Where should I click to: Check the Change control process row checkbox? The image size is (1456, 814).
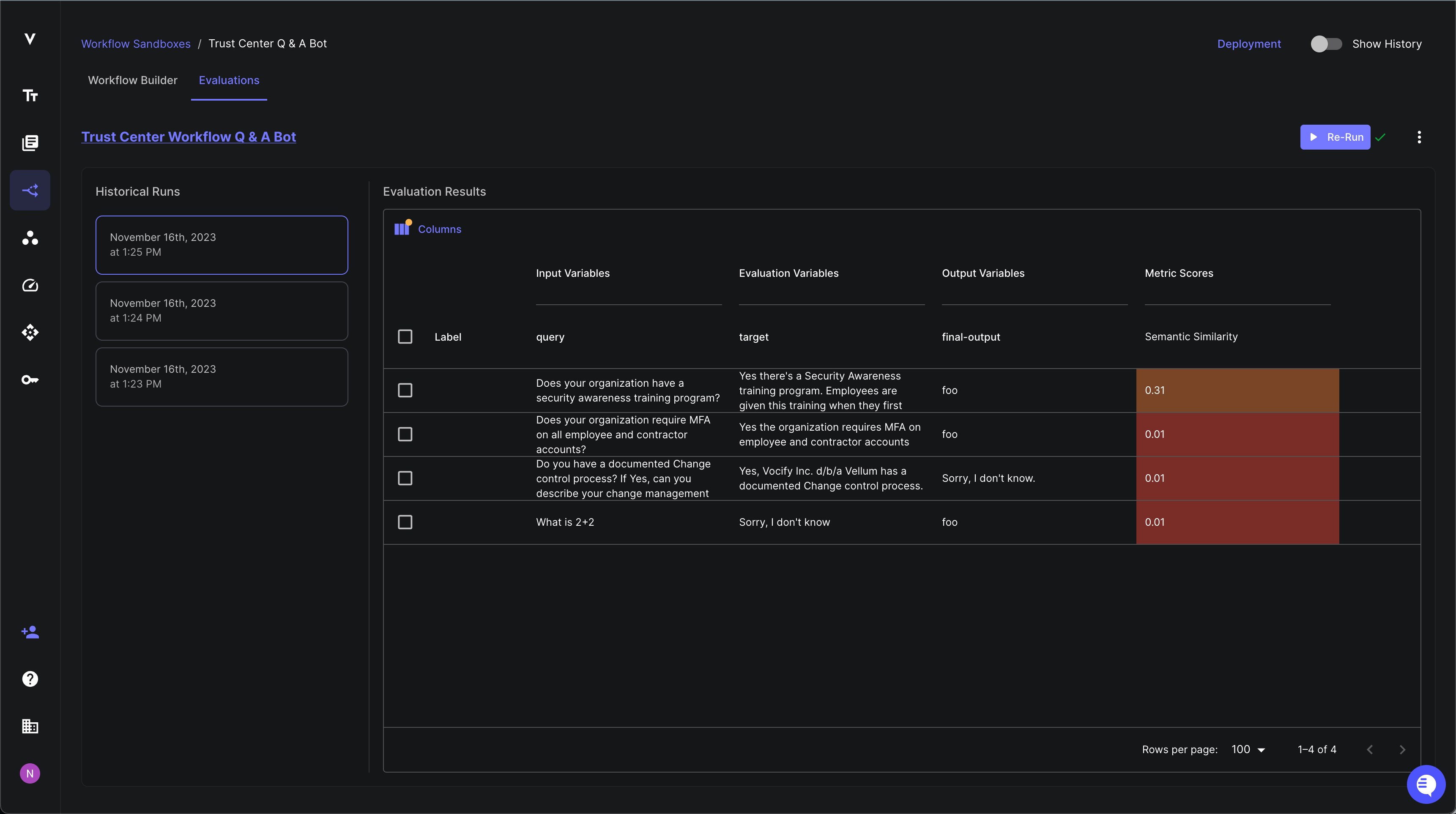click(405, 478)
